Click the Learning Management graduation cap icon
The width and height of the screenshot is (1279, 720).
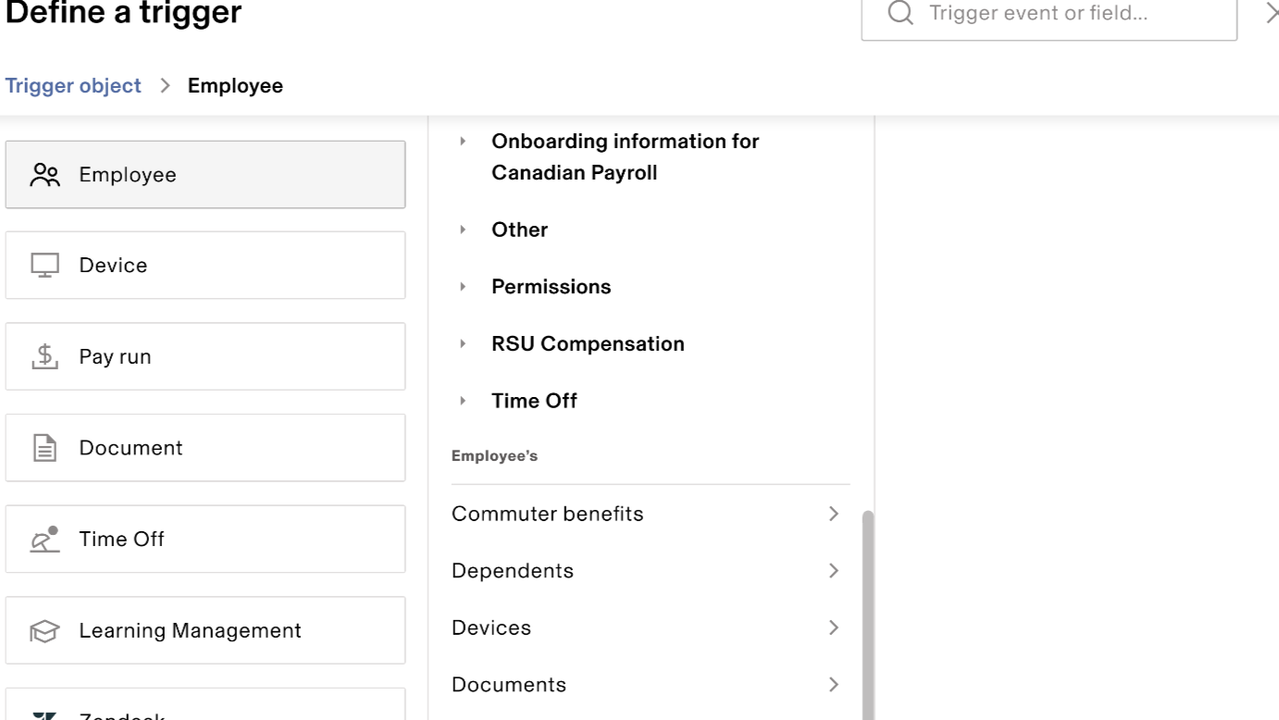[x=44, y=630]
